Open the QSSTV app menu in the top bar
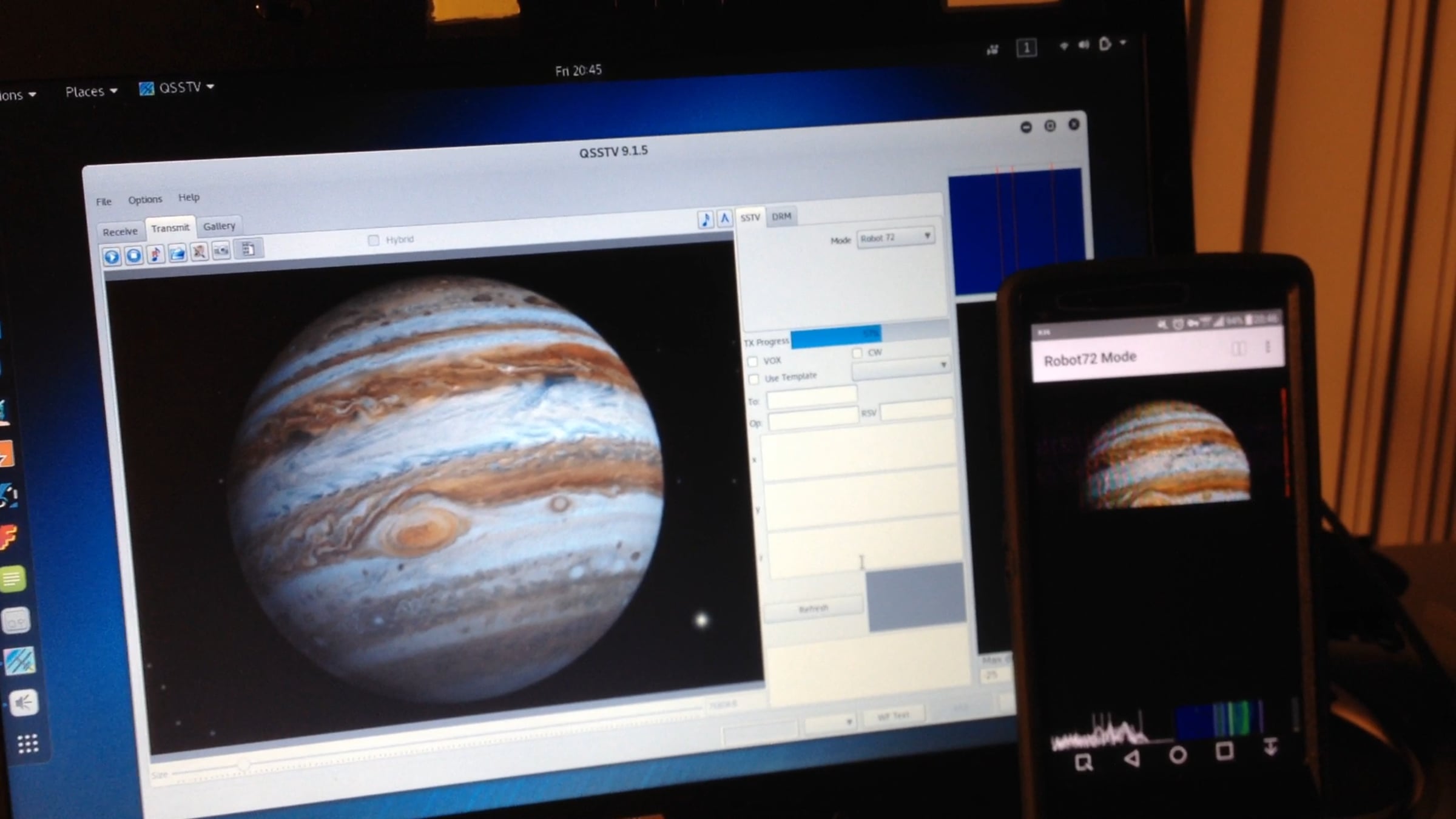1456x819 pixels. [177, 88]
